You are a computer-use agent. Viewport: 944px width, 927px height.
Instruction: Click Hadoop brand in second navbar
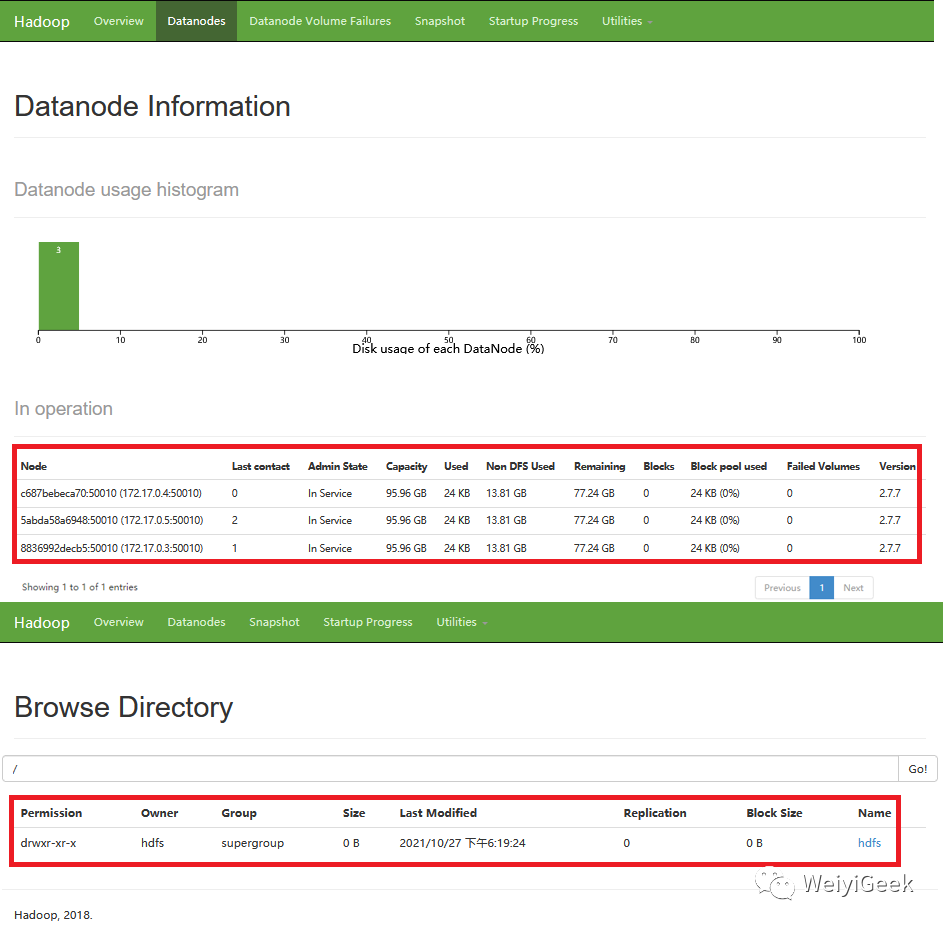click(x=42, y=622)
